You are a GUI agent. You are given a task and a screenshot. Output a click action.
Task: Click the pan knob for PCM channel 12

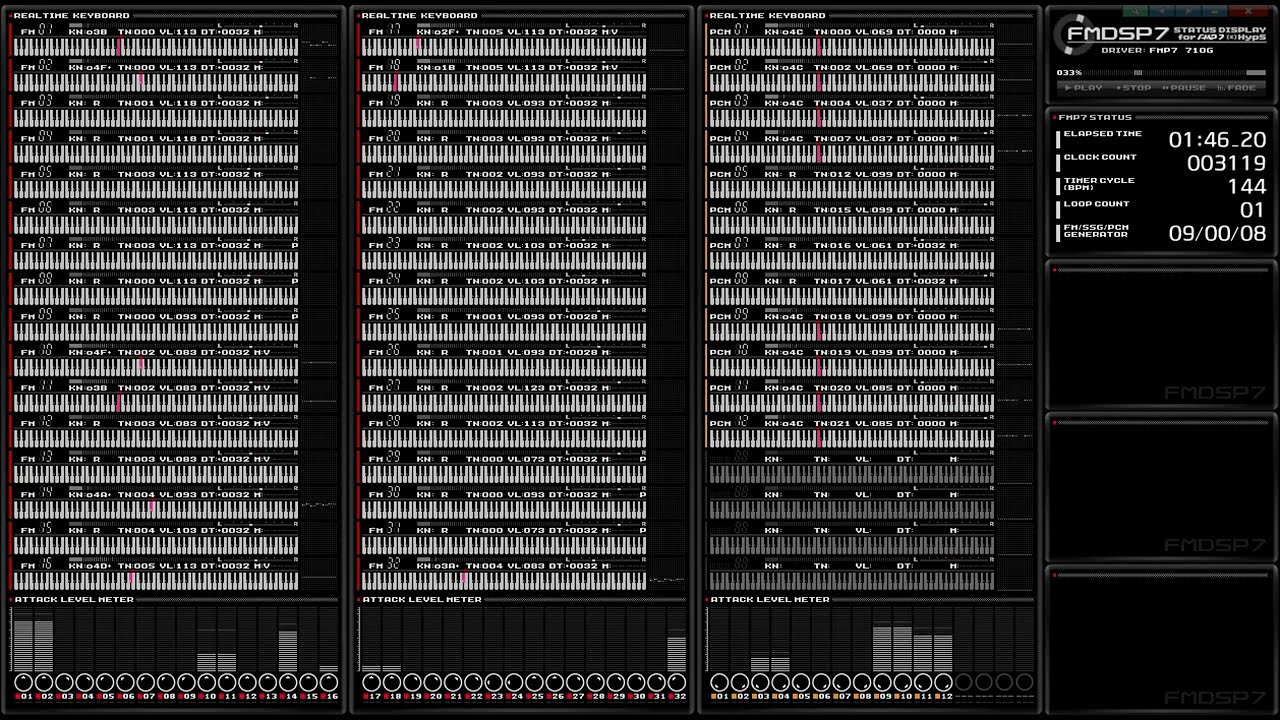[x=944, y=683]
